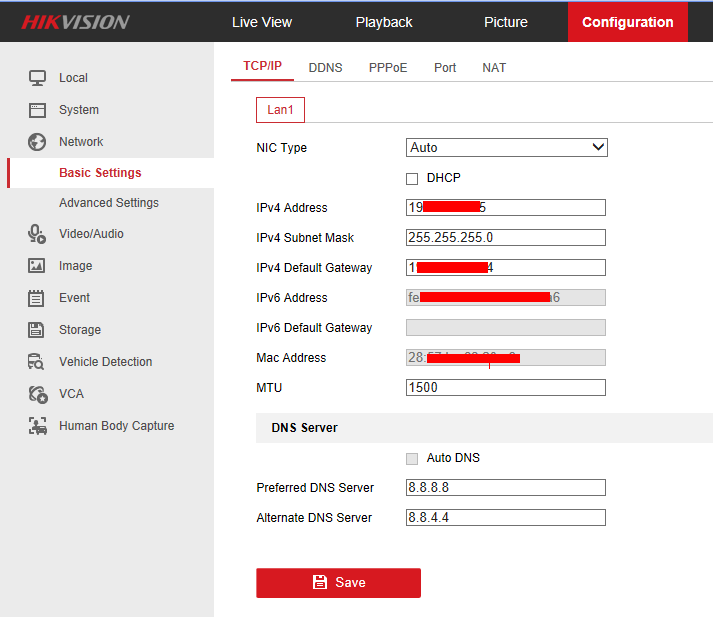
Task: Click the Video/Audio microphone icon
Action: point(37,234)
